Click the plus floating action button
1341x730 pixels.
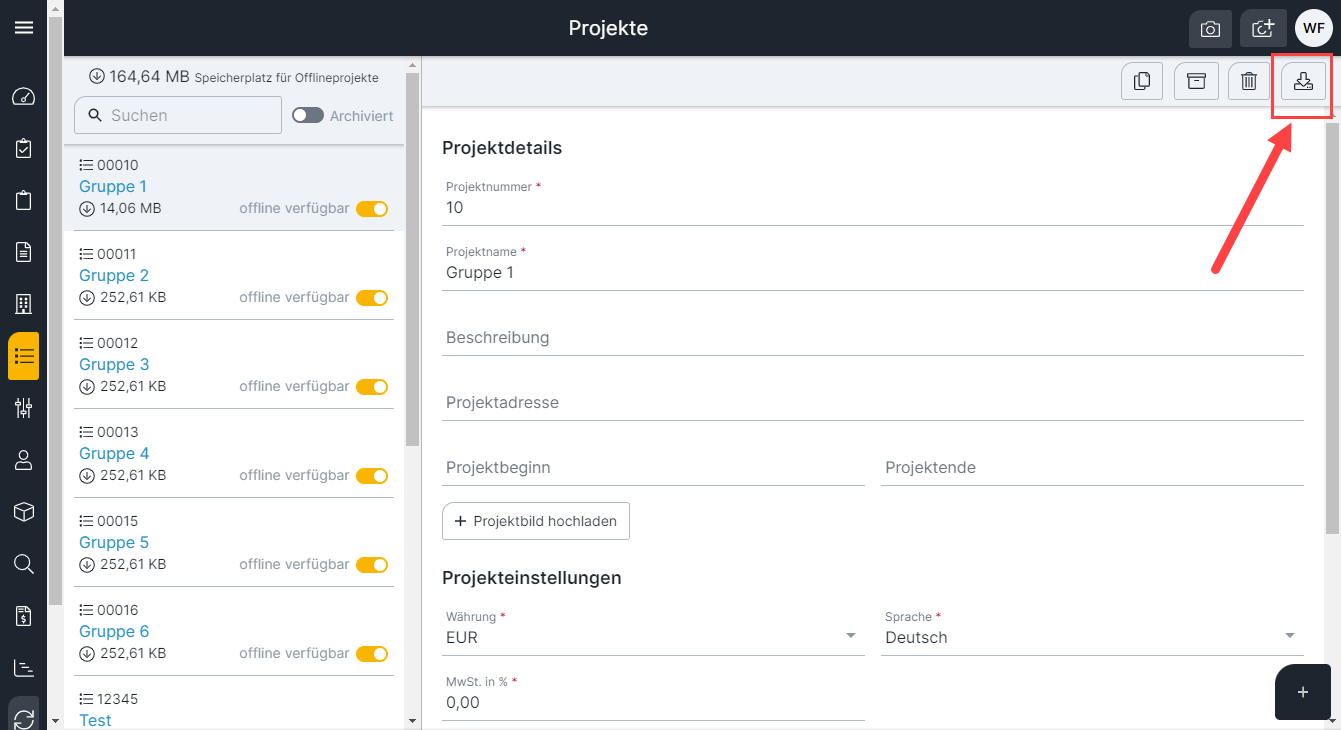[1303, 692]
